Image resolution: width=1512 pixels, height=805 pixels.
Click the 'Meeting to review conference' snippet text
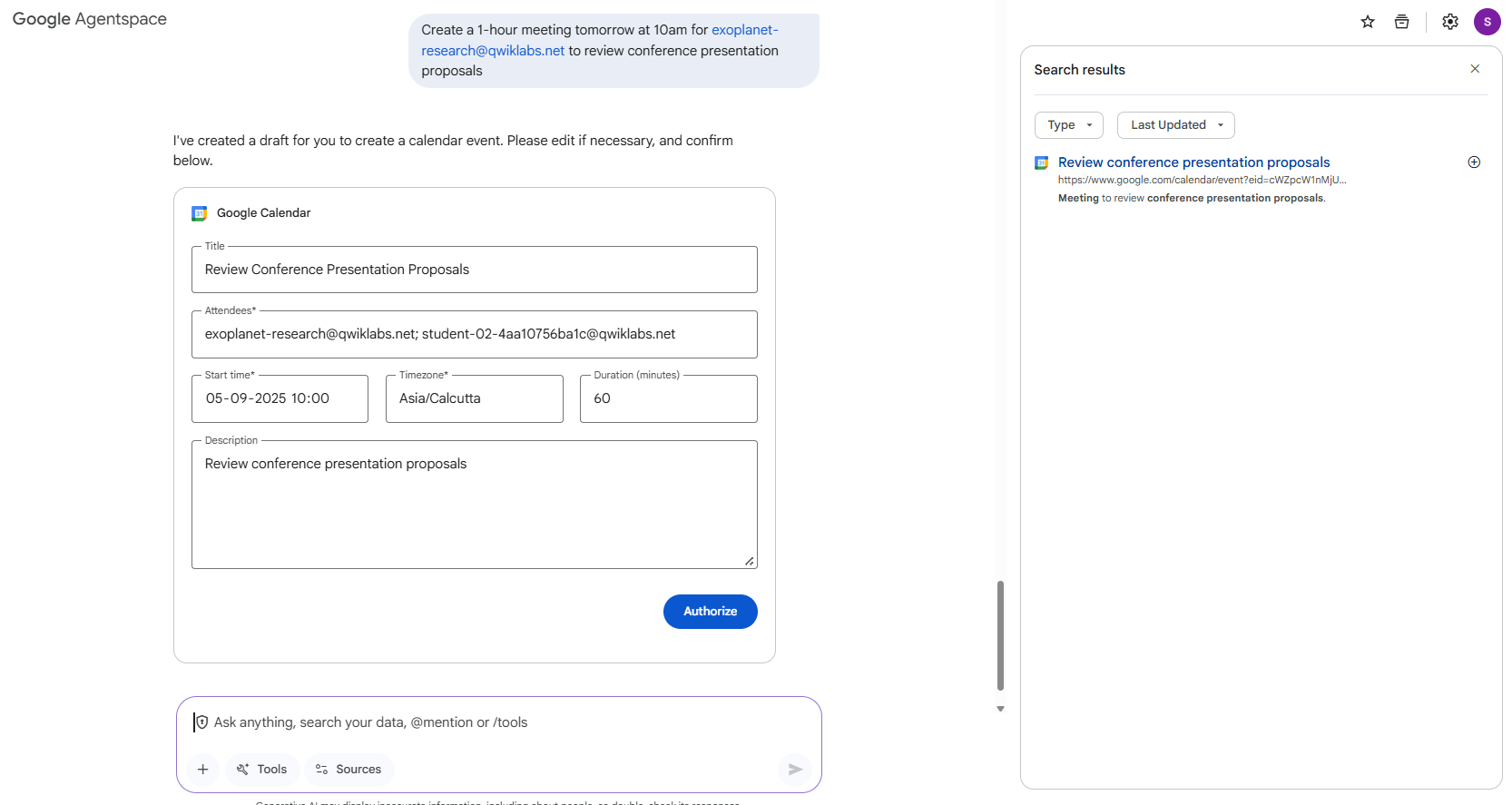pos(1192,198)
